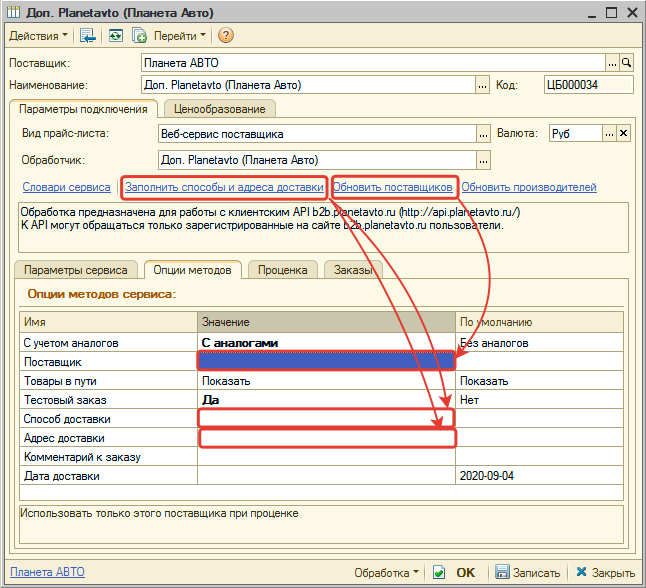Click the Адрес доставки value cell
Image resolution: width=646 pixels, height=588 pixels.
click(328, 438)
